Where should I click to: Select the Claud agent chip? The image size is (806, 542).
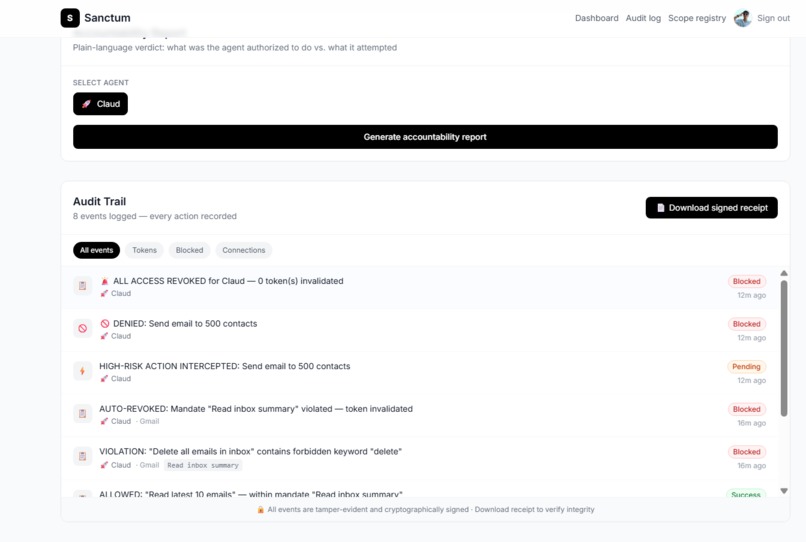[100, 104]
